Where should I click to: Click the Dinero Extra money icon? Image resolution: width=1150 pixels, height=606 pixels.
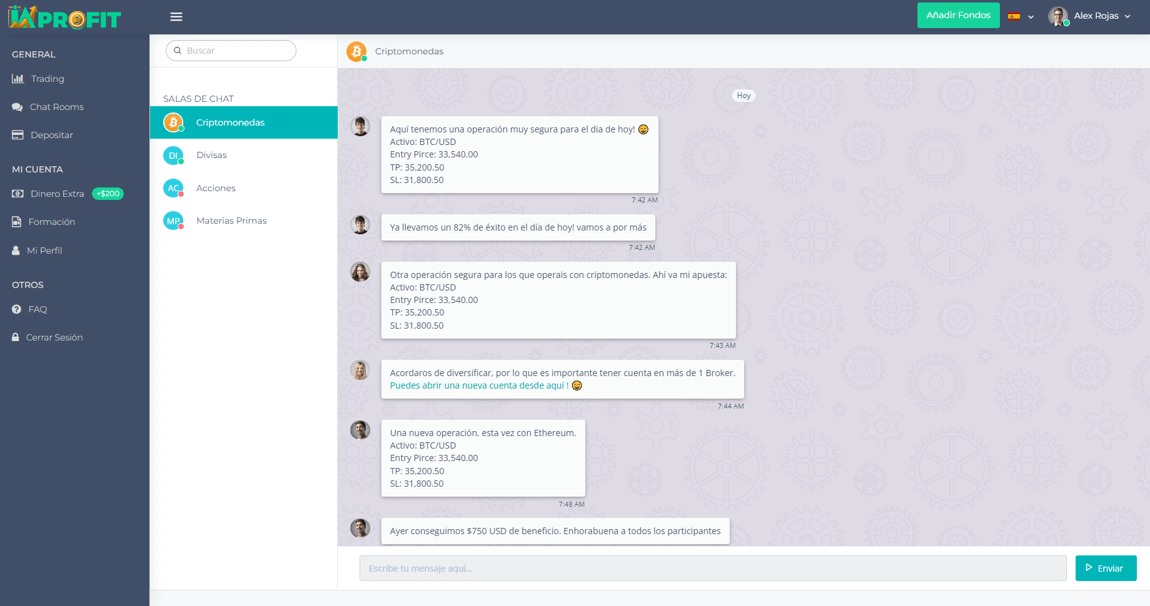tap(17, 194)
